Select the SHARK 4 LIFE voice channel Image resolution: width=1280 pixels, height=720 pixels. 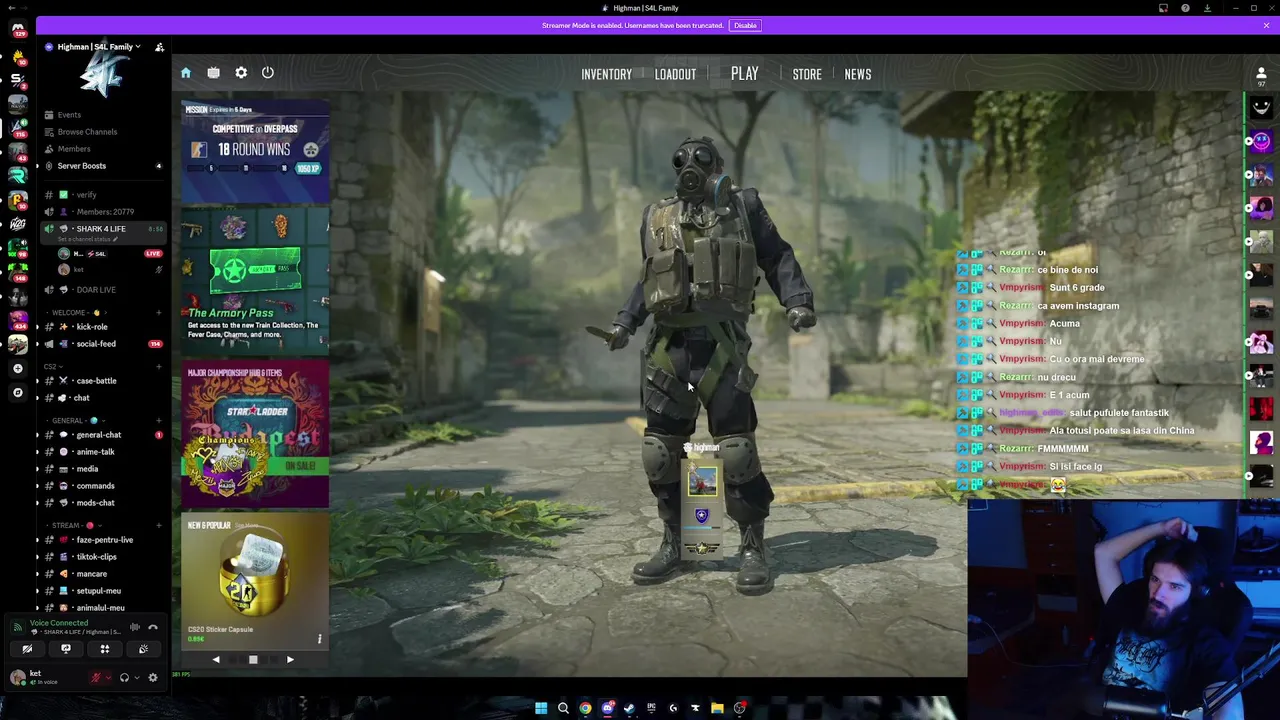click(x=100, y=229)
